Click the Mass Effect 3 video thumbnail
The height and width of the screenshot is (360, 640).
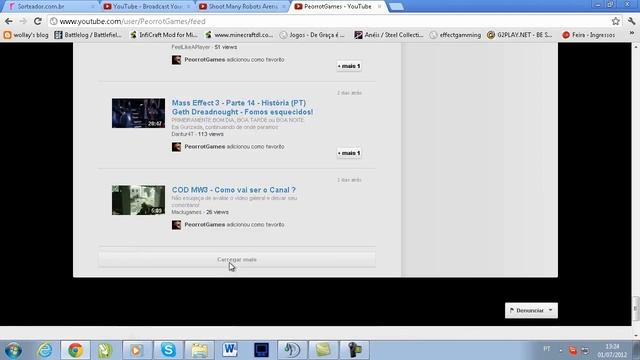(138, 113)
